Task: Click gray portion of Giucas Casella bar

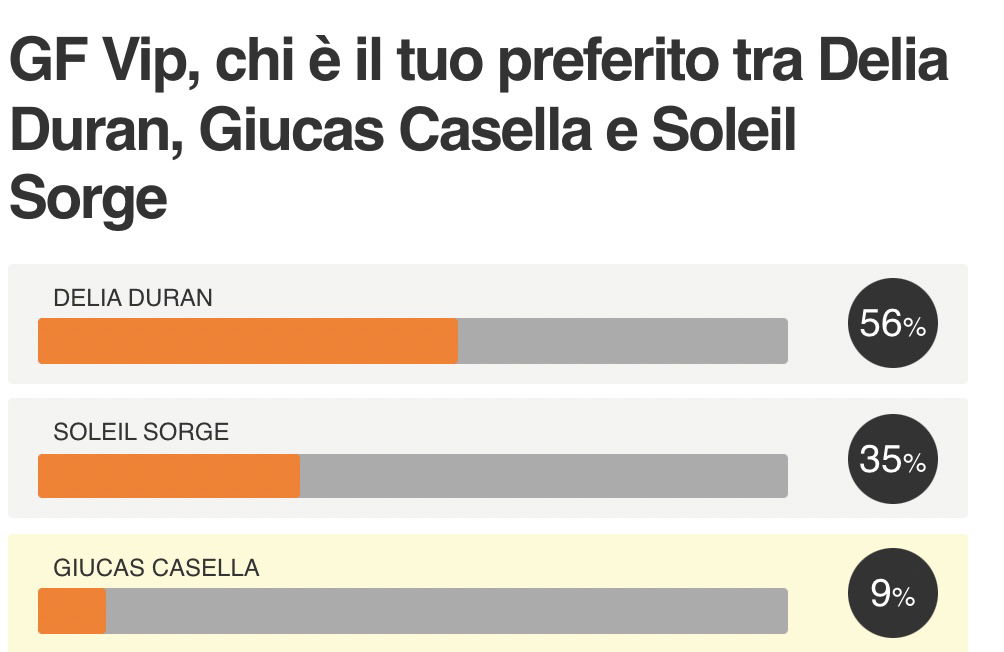Action: [446, 611]
